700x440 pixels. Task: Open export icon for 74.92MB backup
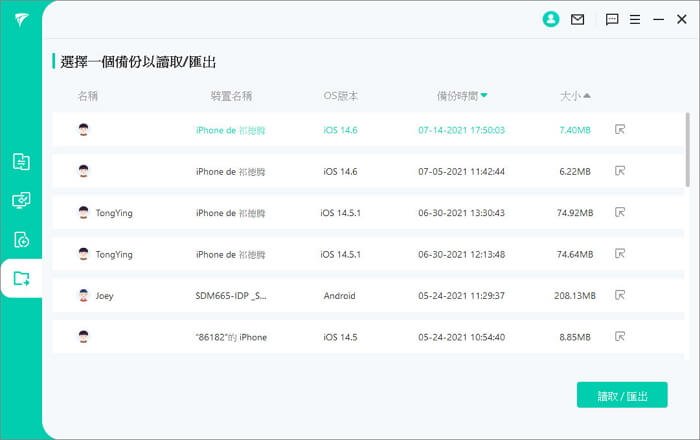(620, 212)
